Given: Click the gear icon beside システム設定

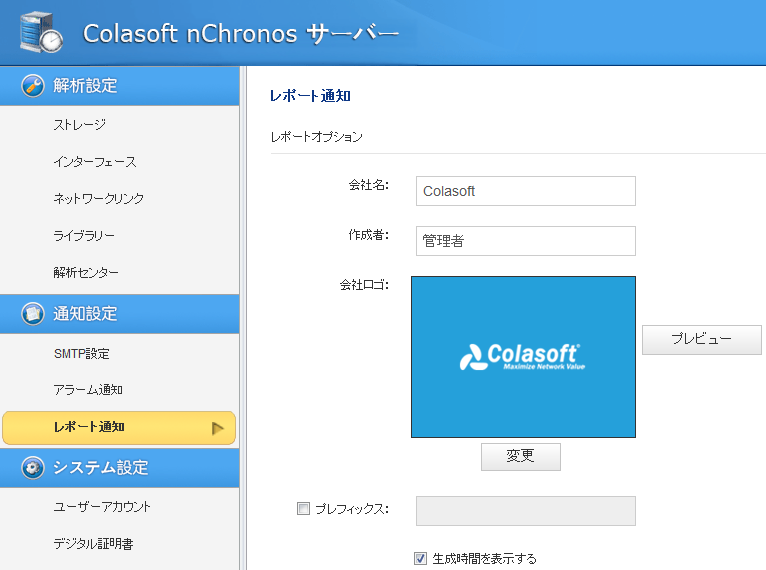Looking at the screenshot, I should pyautogui.click(x=33, y=467).
